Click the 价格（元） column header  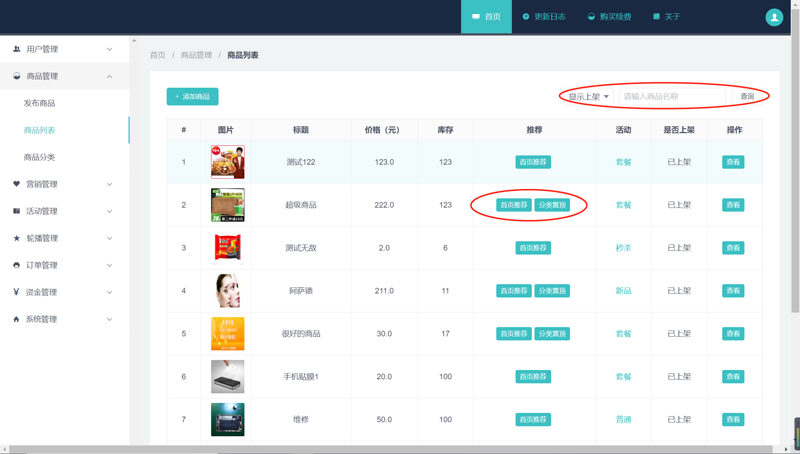coord(384,130)
